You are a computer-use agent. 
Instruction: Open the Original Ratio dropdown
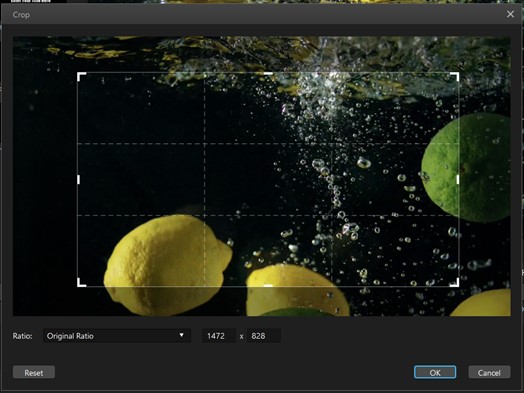pos(117,336)
